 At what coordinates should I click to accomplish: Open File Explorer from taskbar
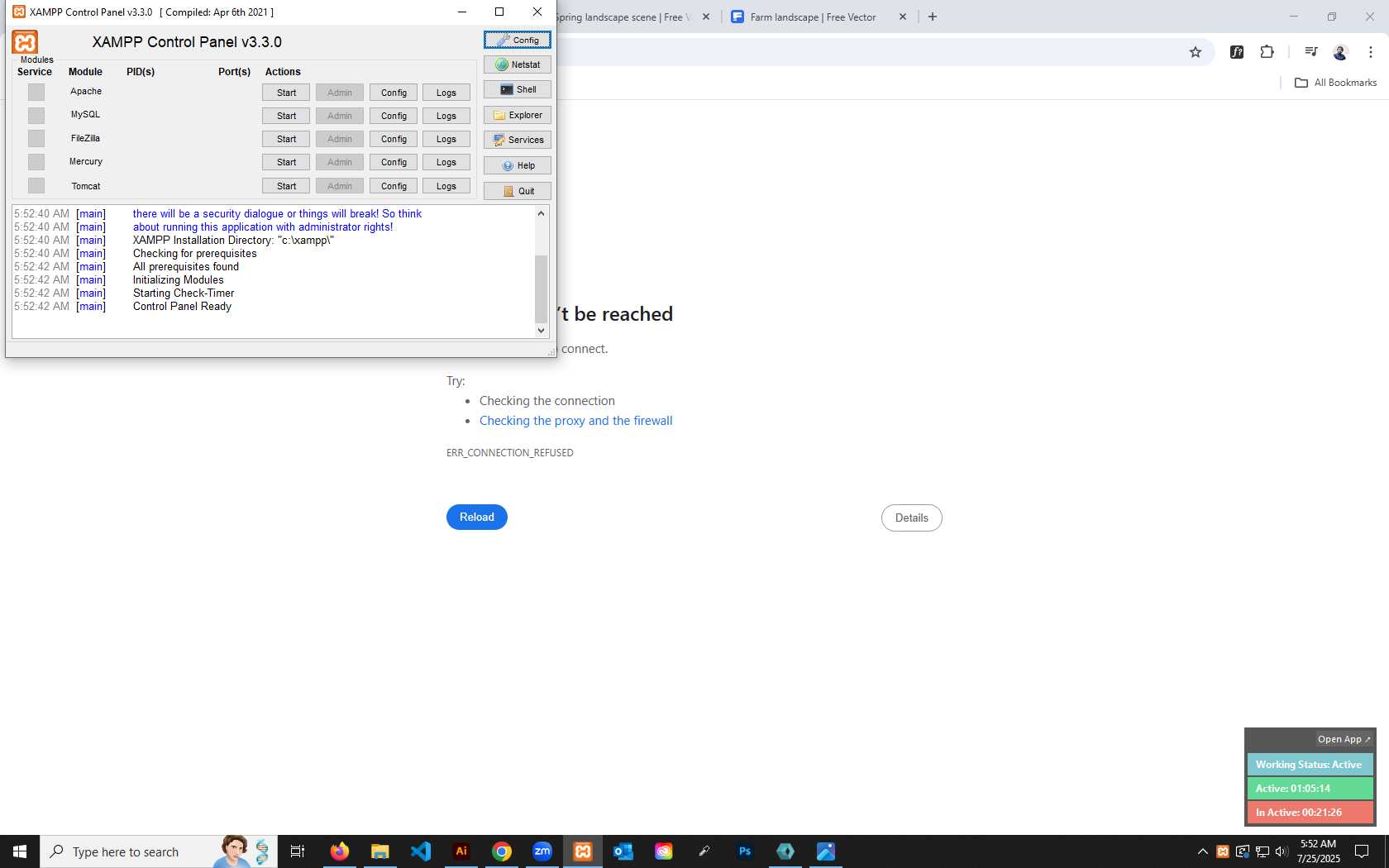pos(379,851)
